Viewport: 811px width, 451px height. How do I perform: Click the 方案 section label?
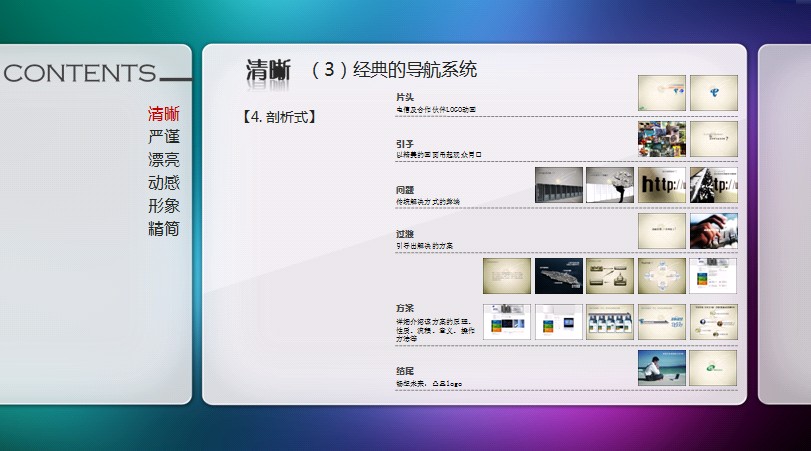(405, 308)
